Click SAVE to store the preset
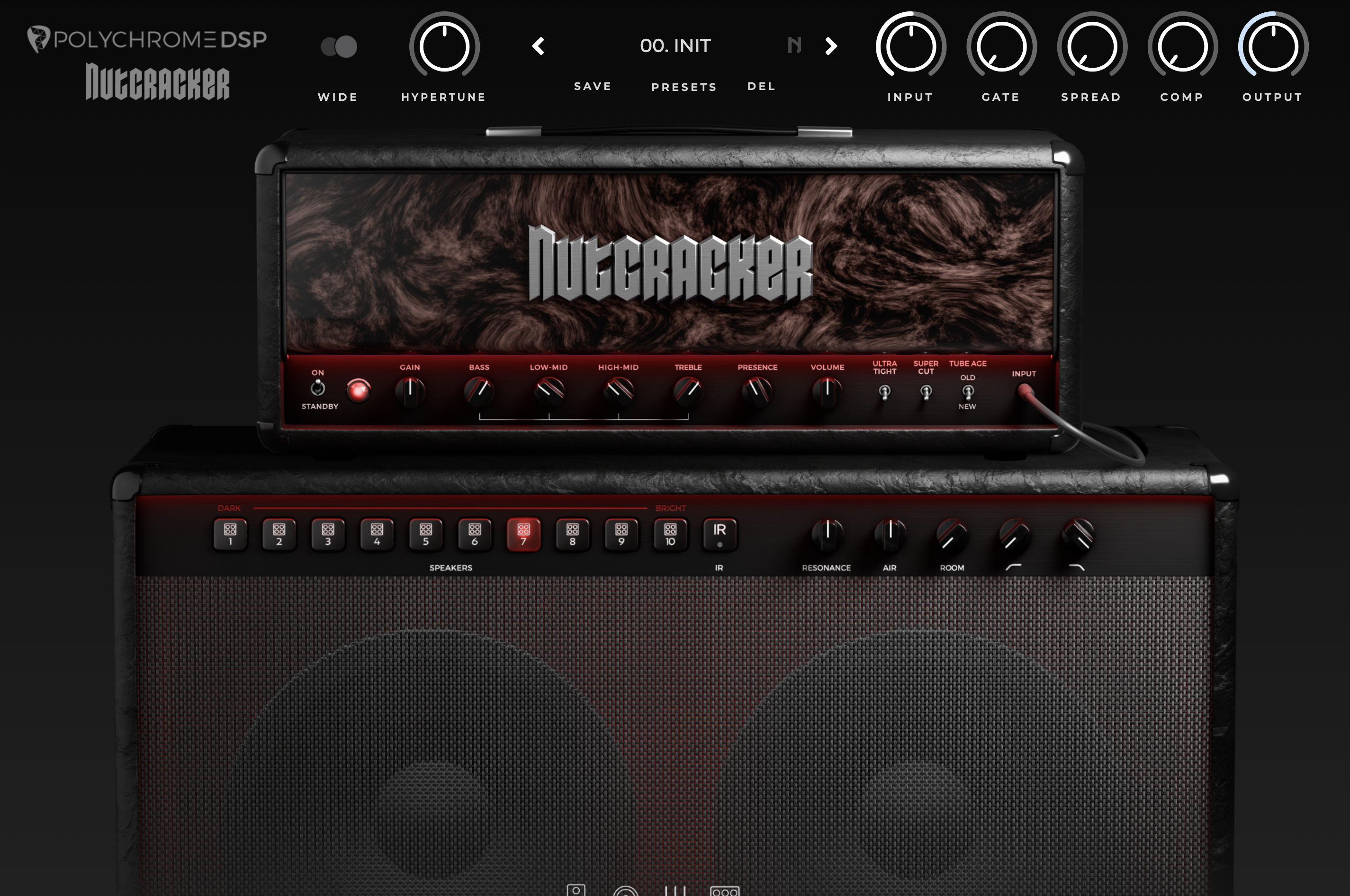 pos(593,86)
